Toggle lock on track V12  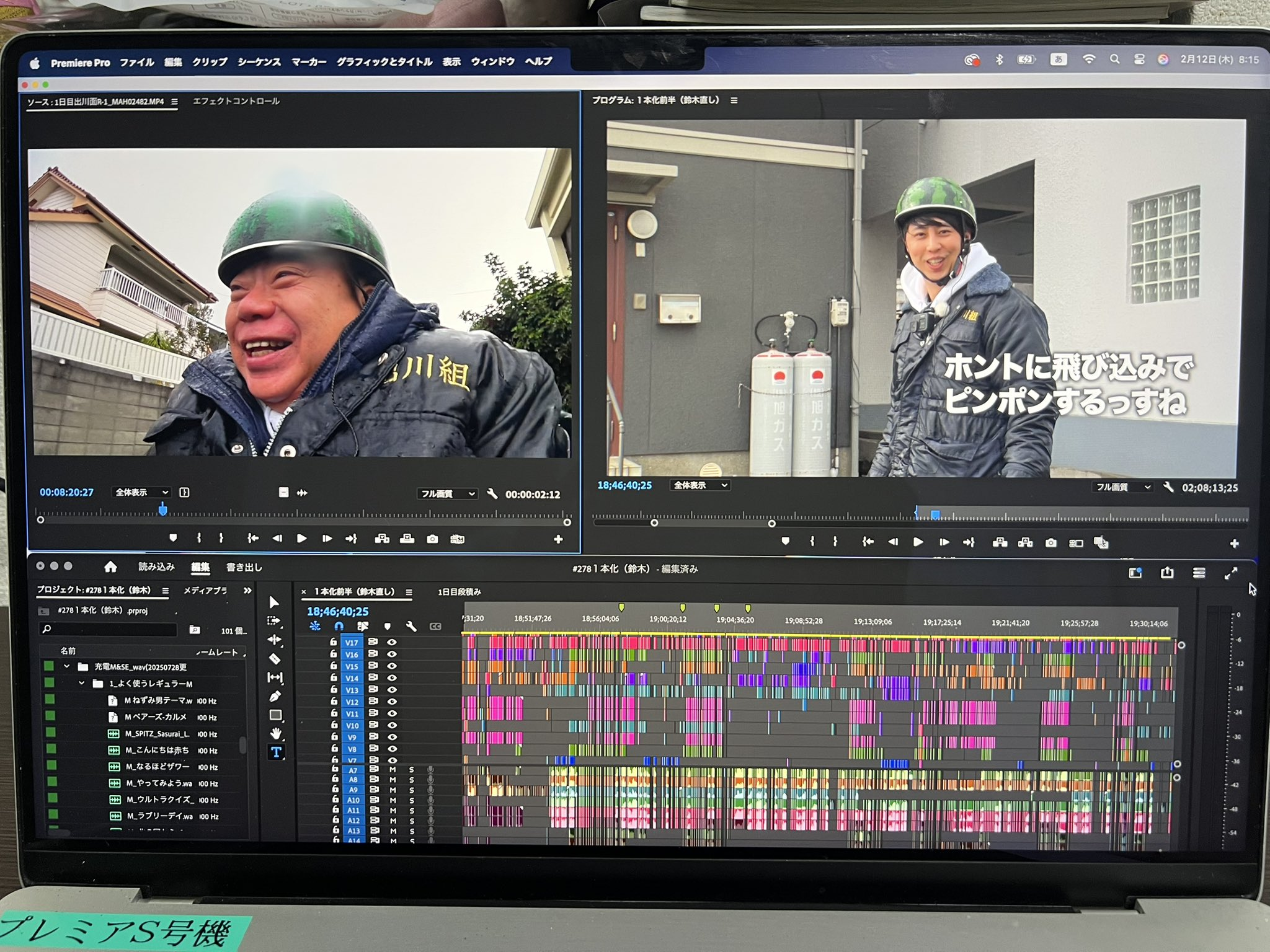point(334,701)
